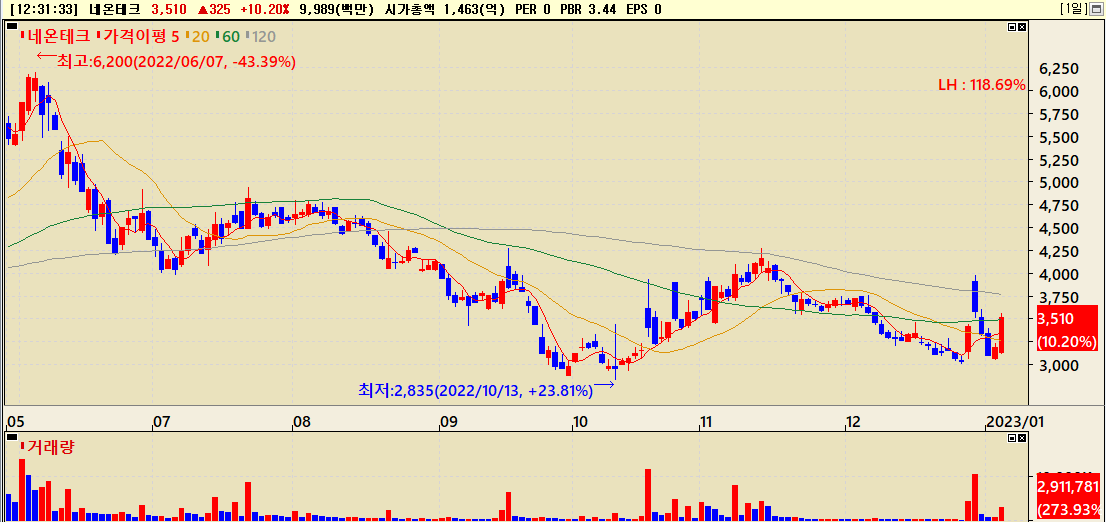The height and width of the screenshot is (522, 1106).
Task: Maximize the price chart pane
Action: point(1012,27)
